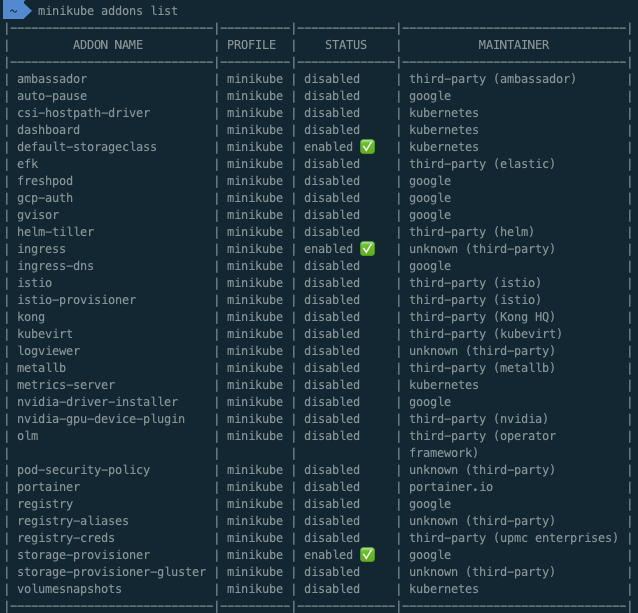
Task: Click 'google' maintainer in the auto-pause row
Action: 430,96
